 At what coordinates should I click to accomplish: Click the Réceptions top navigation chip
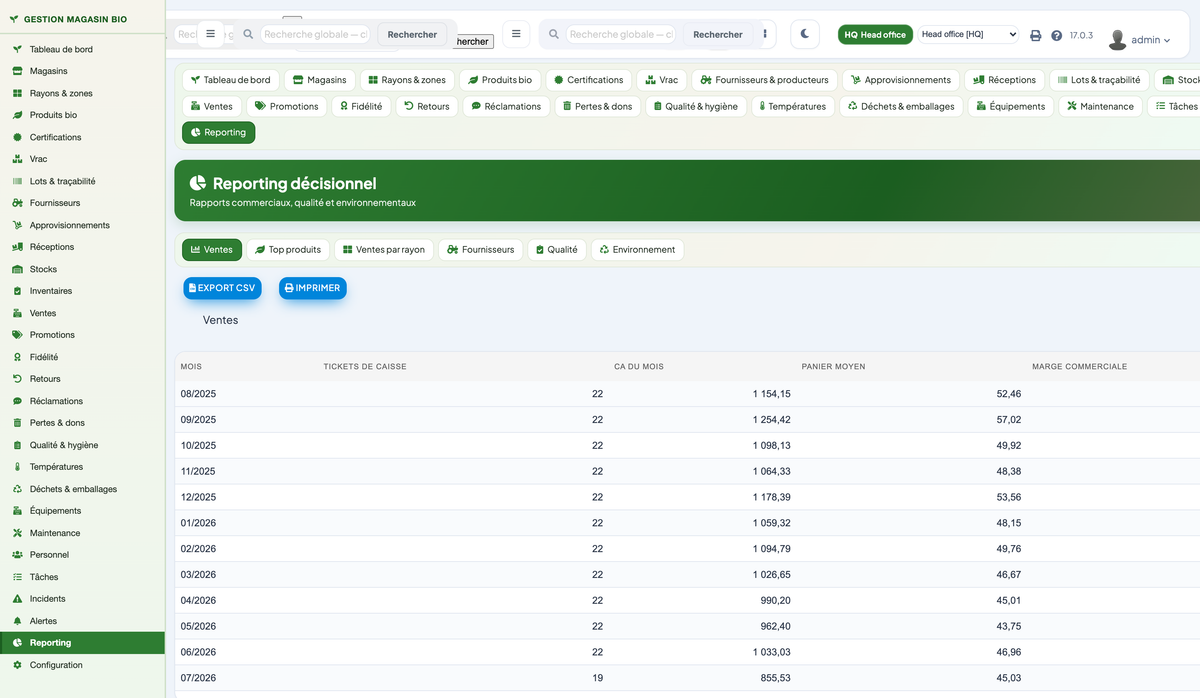click(x=1005, y=80)
